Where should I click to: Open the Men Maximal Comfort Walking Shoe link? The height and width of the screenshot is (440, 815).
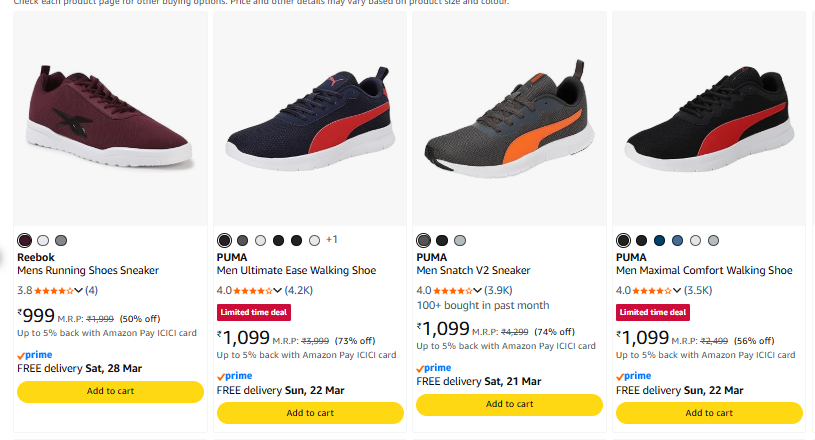(704, 270)
